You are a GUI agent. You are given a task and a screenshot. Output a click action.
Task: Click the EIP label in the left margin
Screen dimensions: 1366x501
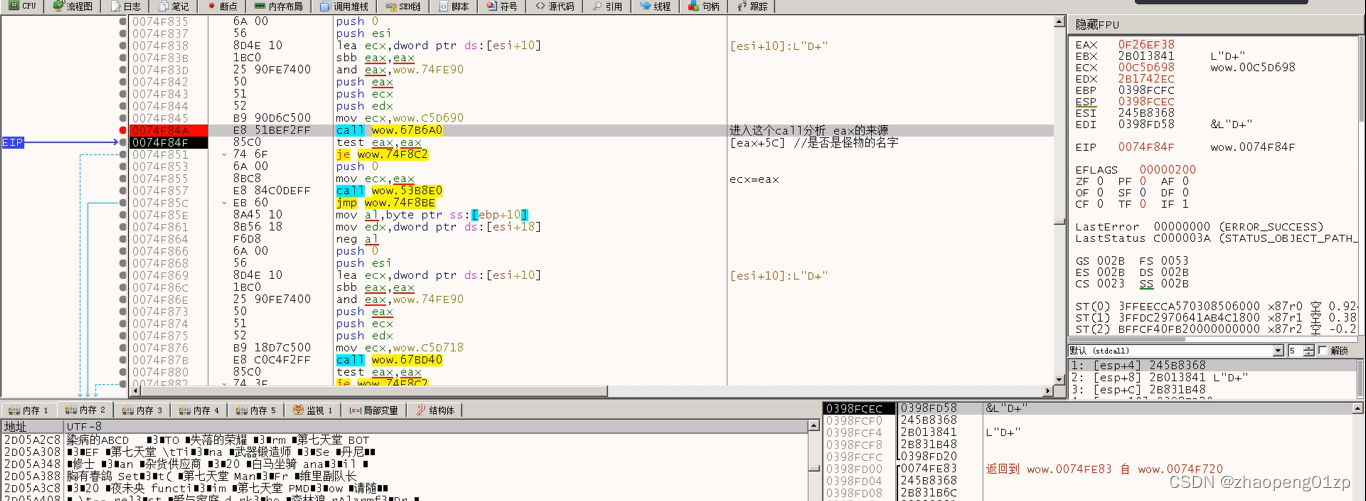pos(13,143)
